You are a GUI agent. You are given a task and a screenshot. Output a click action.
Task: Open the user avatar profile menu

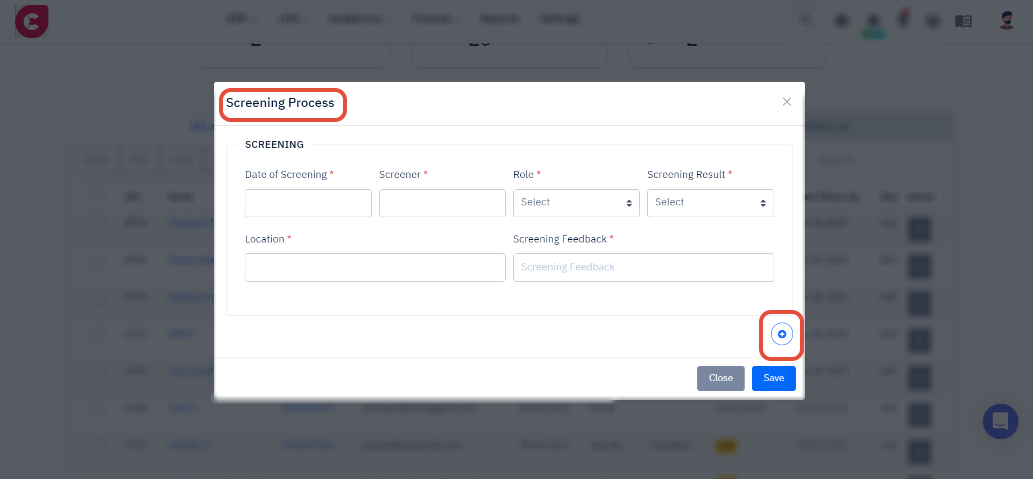click(x=1007, y=20)
